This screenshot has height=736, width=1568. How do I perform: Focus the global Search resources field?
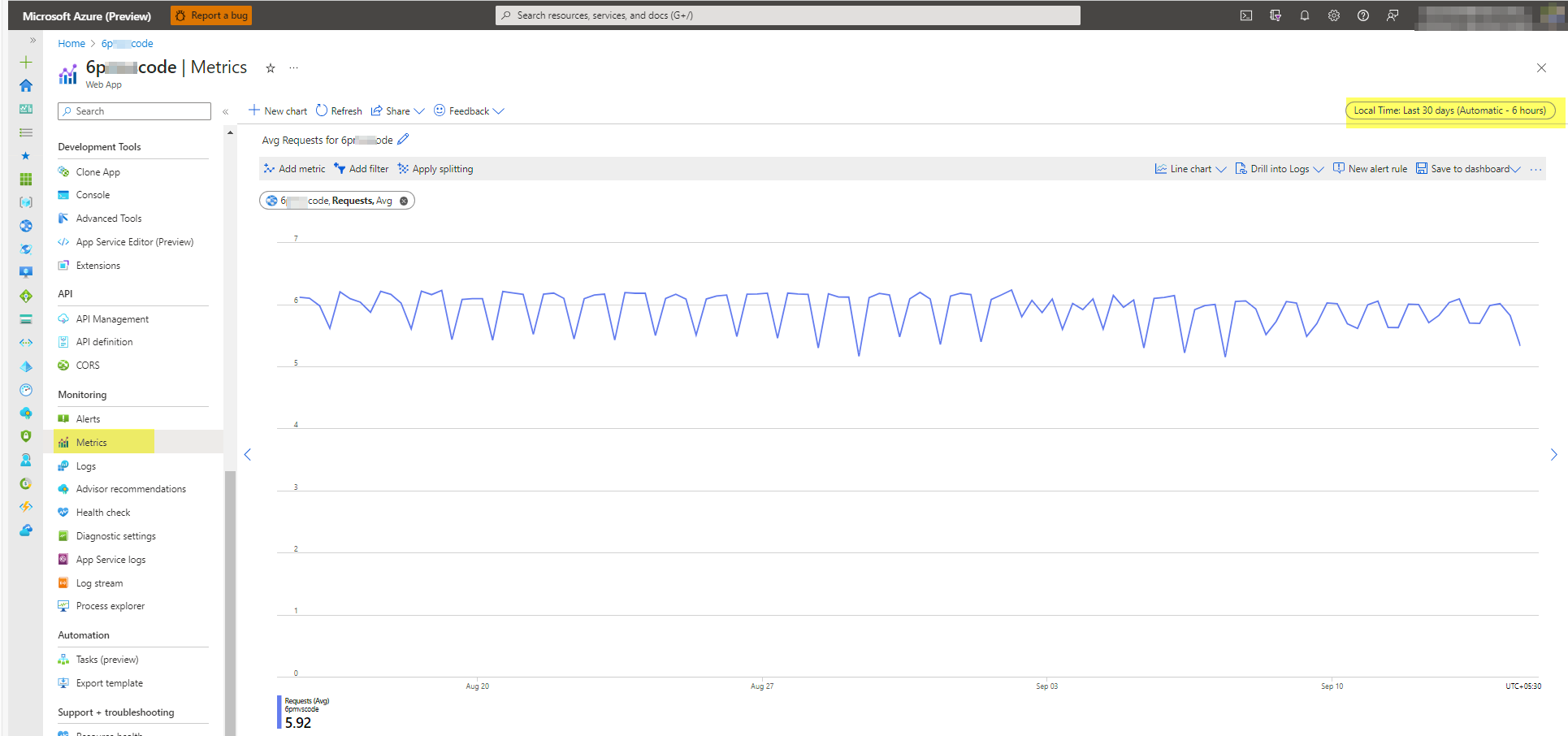(x=788, y=15)
